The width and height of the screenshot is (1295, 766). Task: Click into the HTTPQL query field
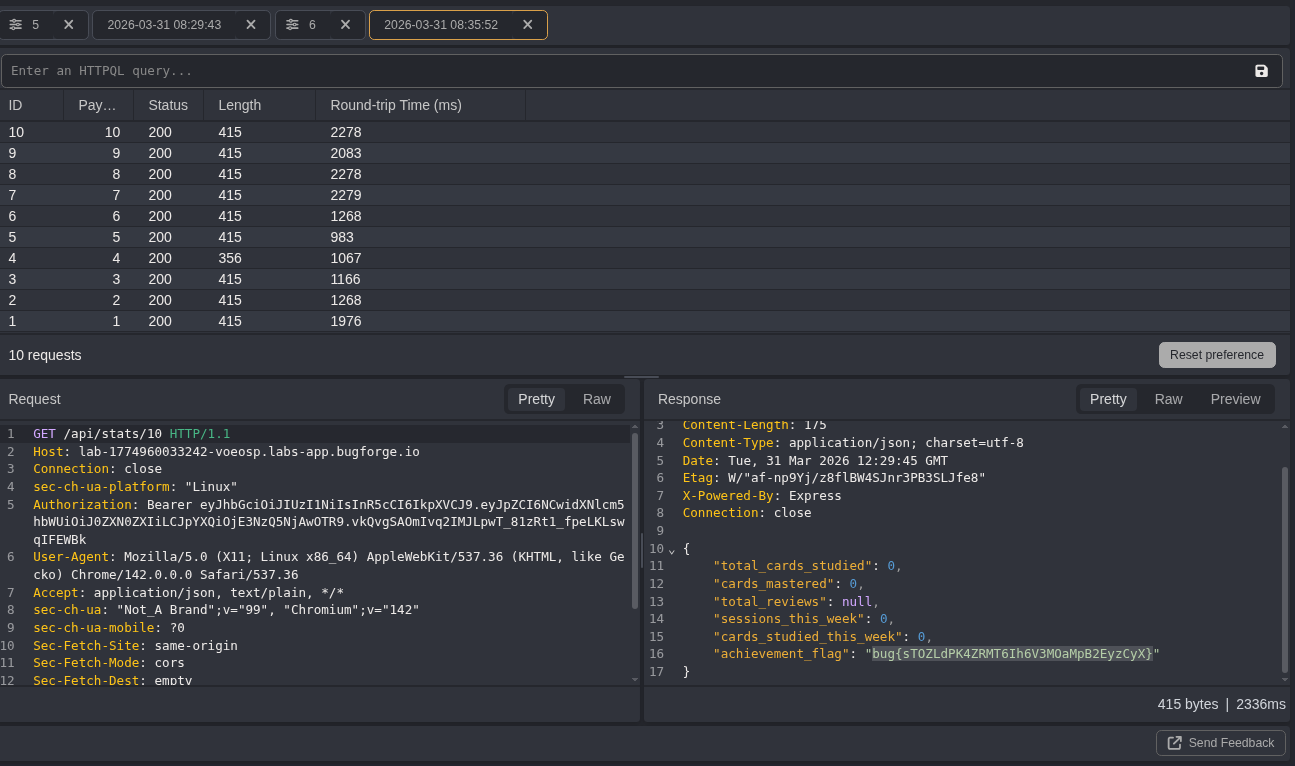[x=620, y=71]
